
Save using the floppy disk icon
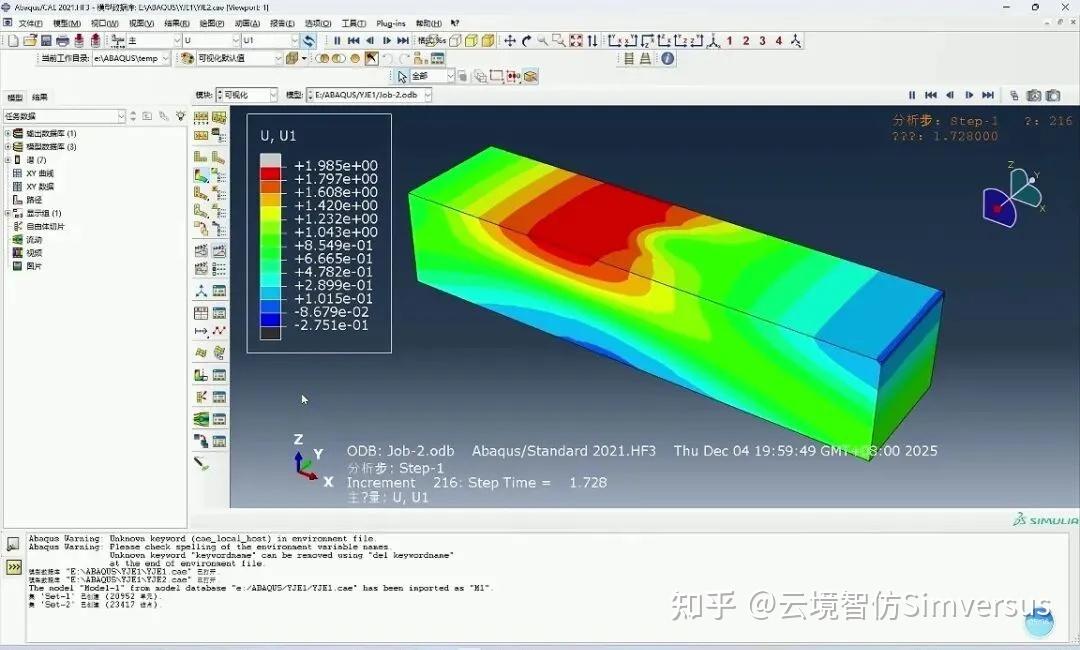pos(46,41)
